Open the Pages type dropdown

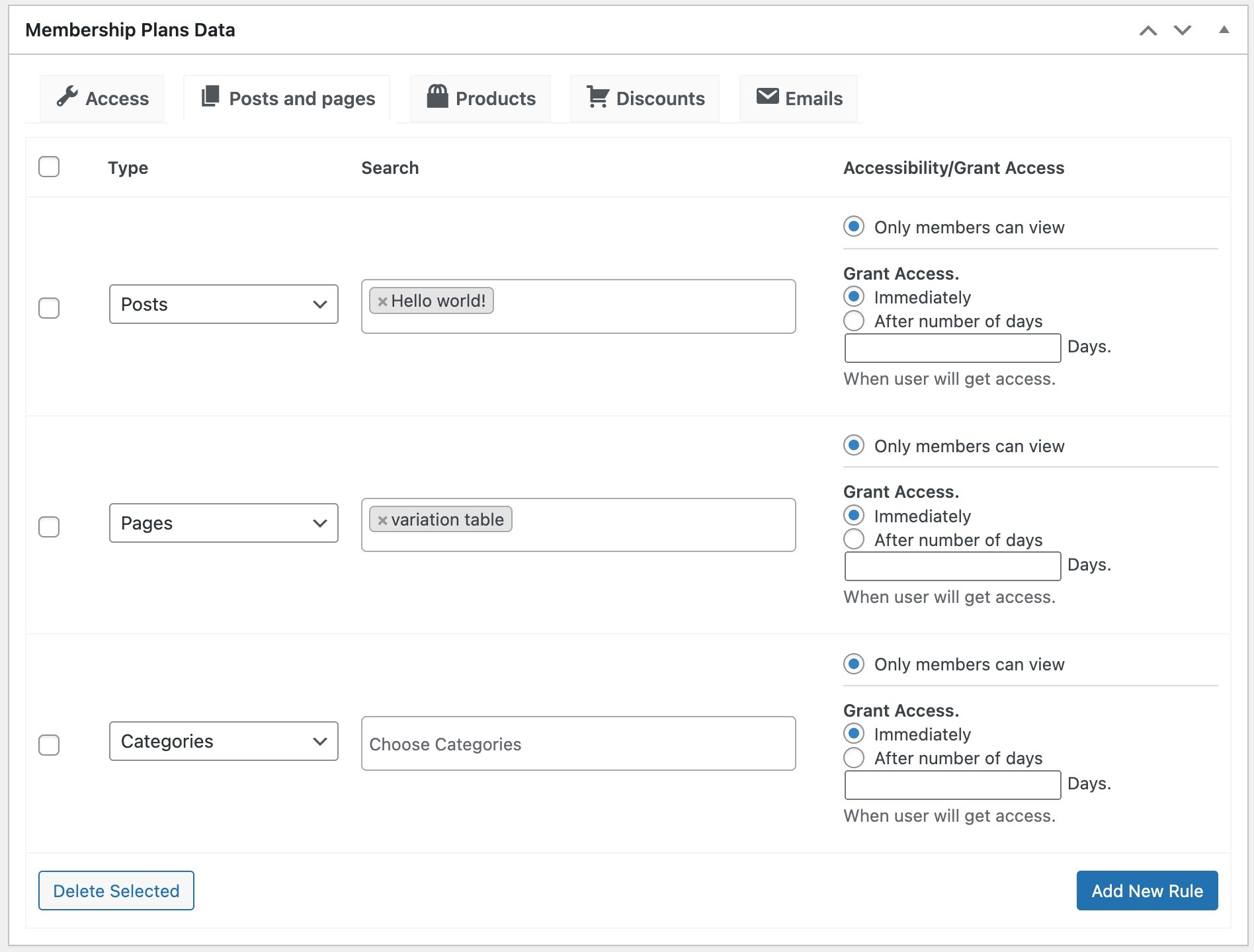224,523
